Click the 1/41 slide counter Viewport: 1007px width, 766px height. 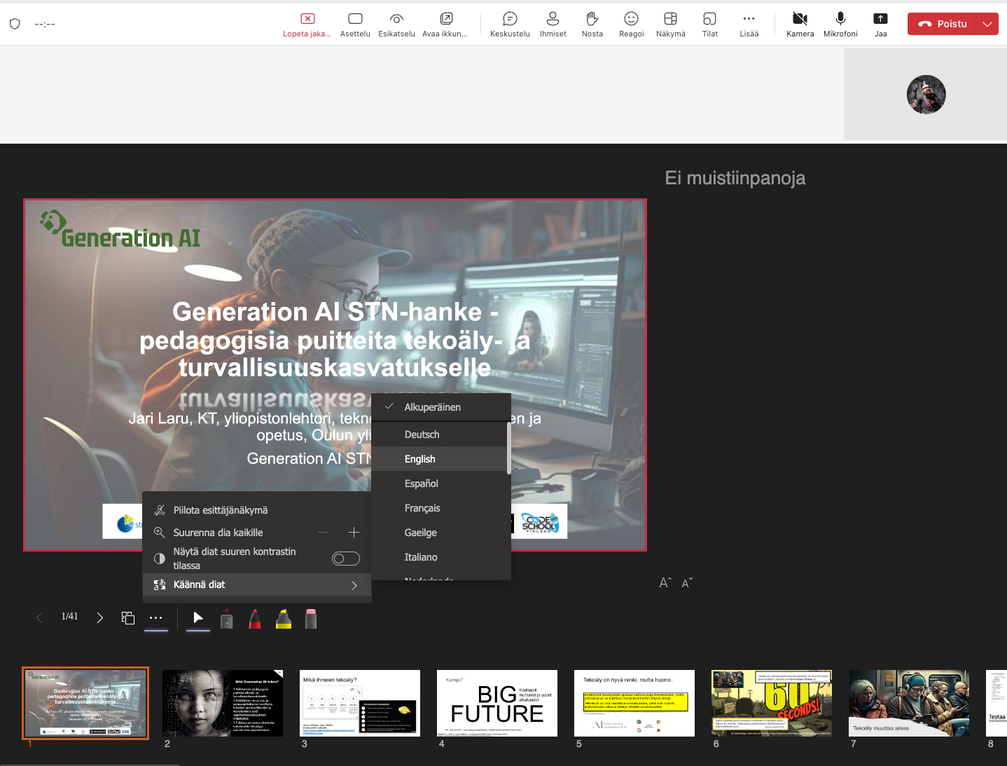[x=69, y=616]
